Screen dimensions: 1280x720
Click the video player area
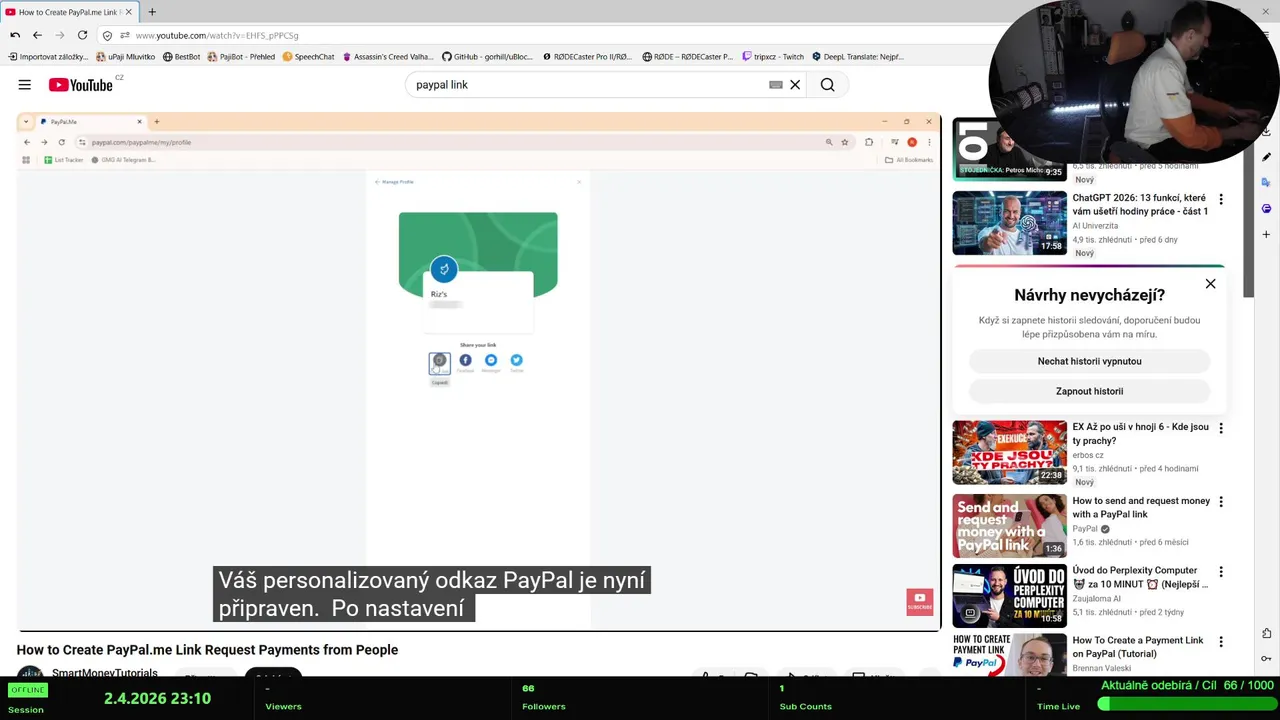(x=478, y=372)
